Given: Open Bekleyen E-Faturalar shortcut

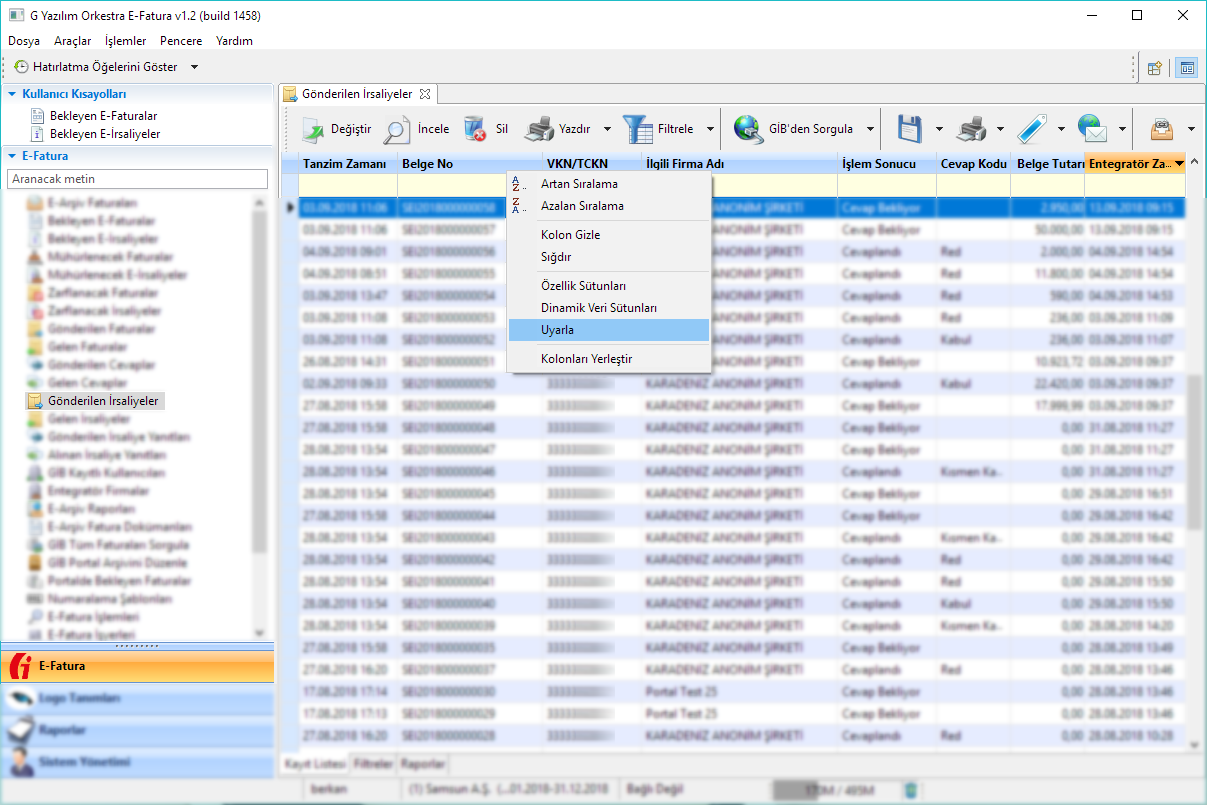Looking at the screenshot, I should pos(103,116).
